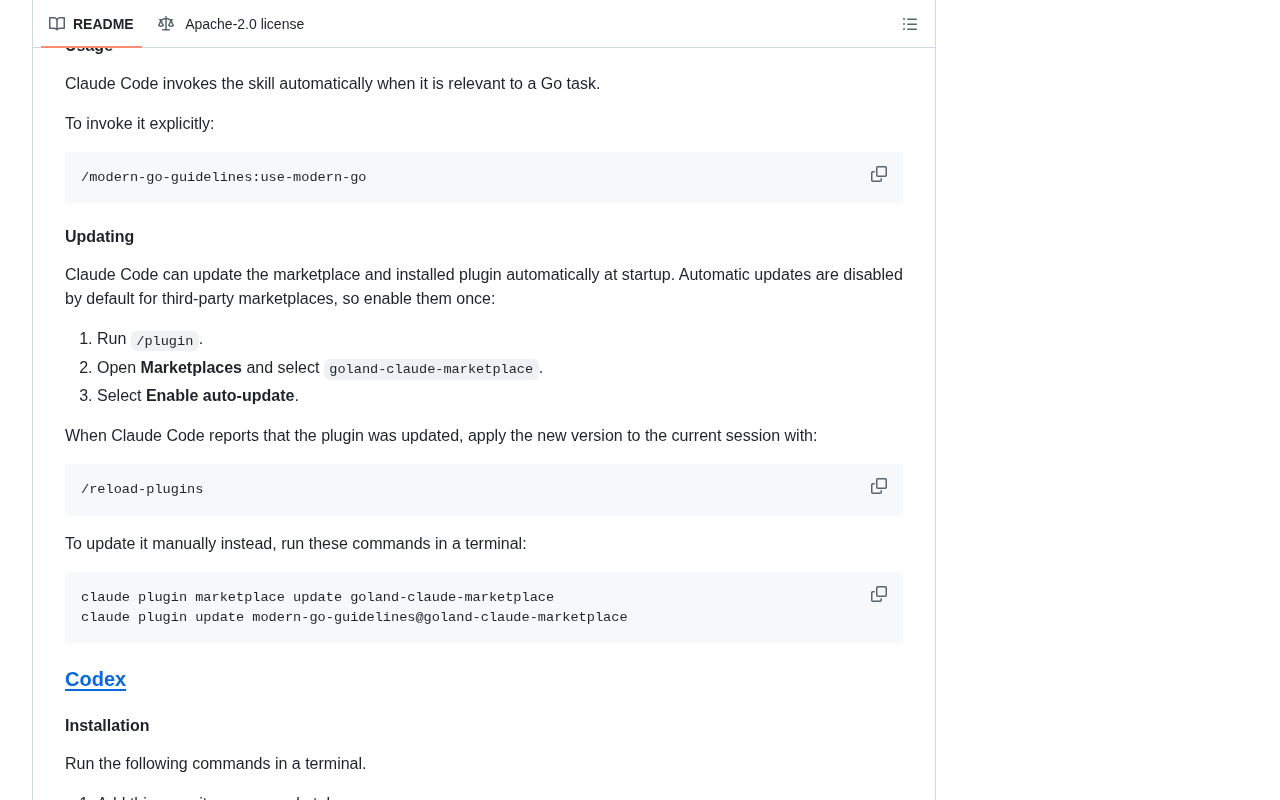The height and width of the screenshot is (800, 1280).
Task: Copy the claude plugin marketplace update commands
Action: [x=879, y=594]
